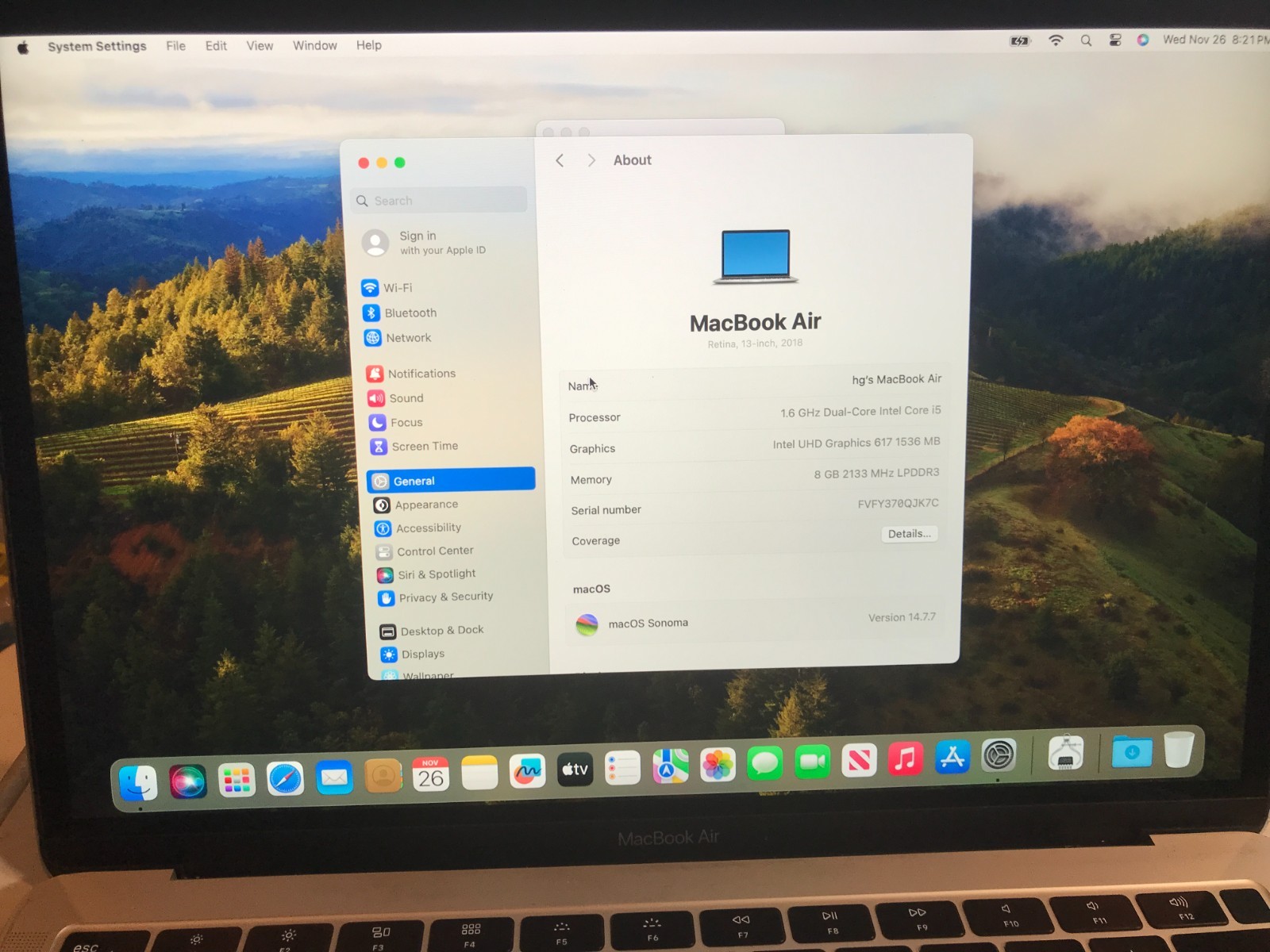Viewport: 1270px width, 952px height.
Task: Open the App Store from the Dock
Action: [x=952, y=759]
